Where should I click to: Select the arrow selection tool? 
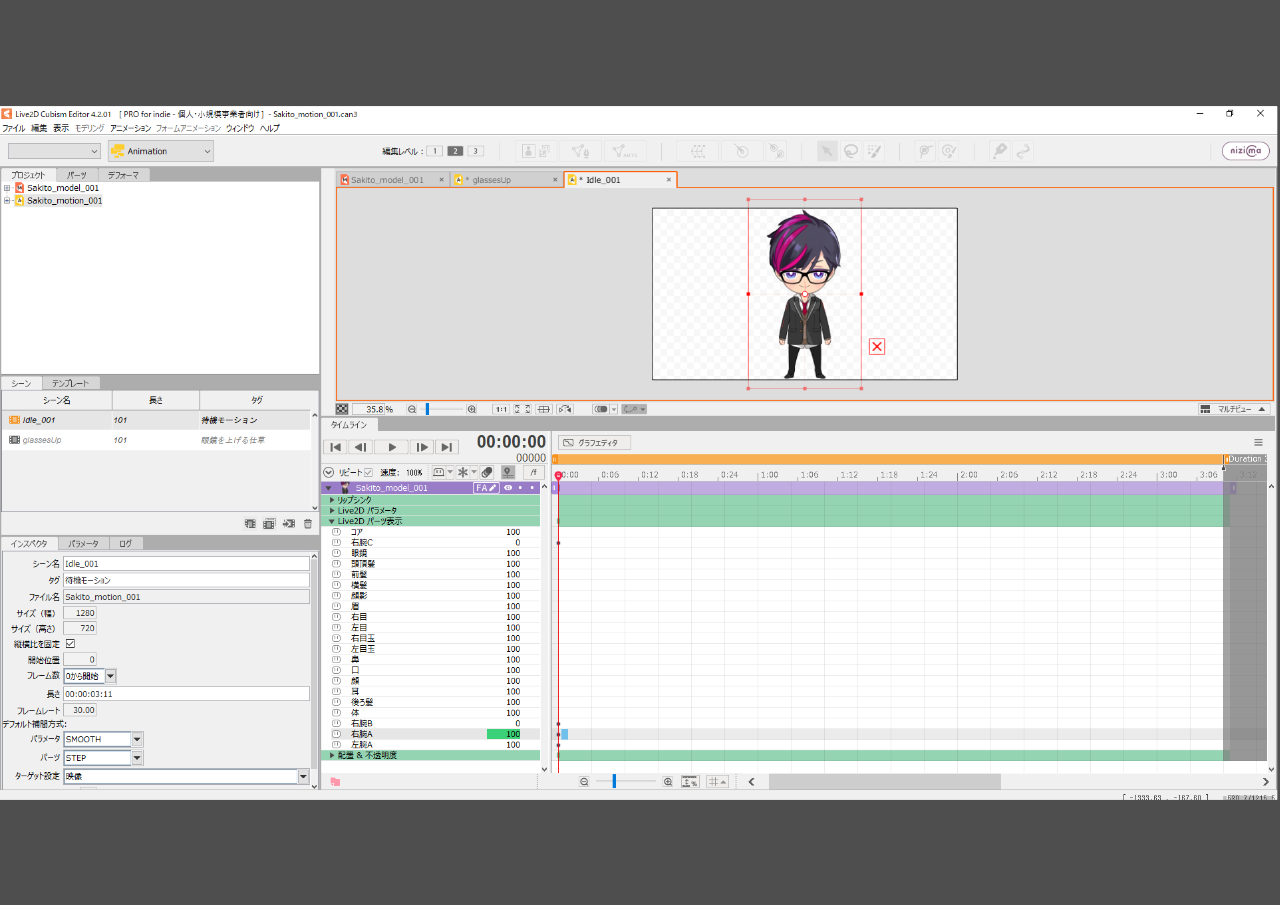tap(827, 151)
